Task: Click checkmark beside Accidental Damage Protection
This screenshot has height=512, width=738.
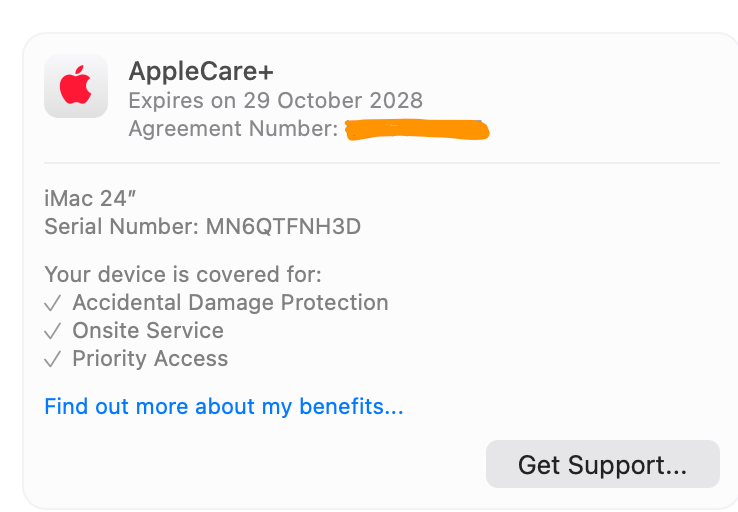Action: coord(53,303)
